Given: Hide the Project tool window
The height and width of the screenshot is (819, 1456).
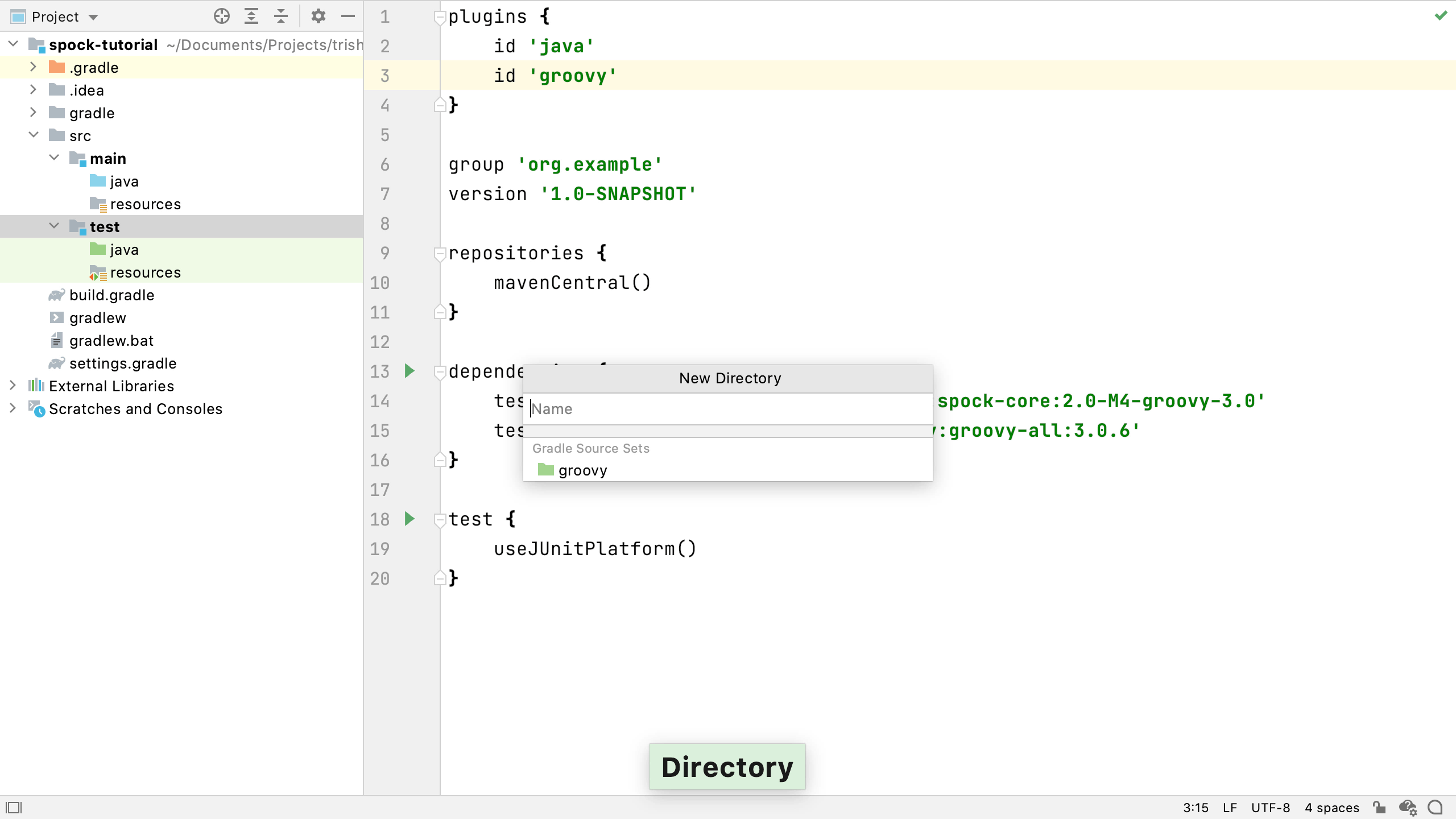Looking at the screenshot, I should [348, 16].
